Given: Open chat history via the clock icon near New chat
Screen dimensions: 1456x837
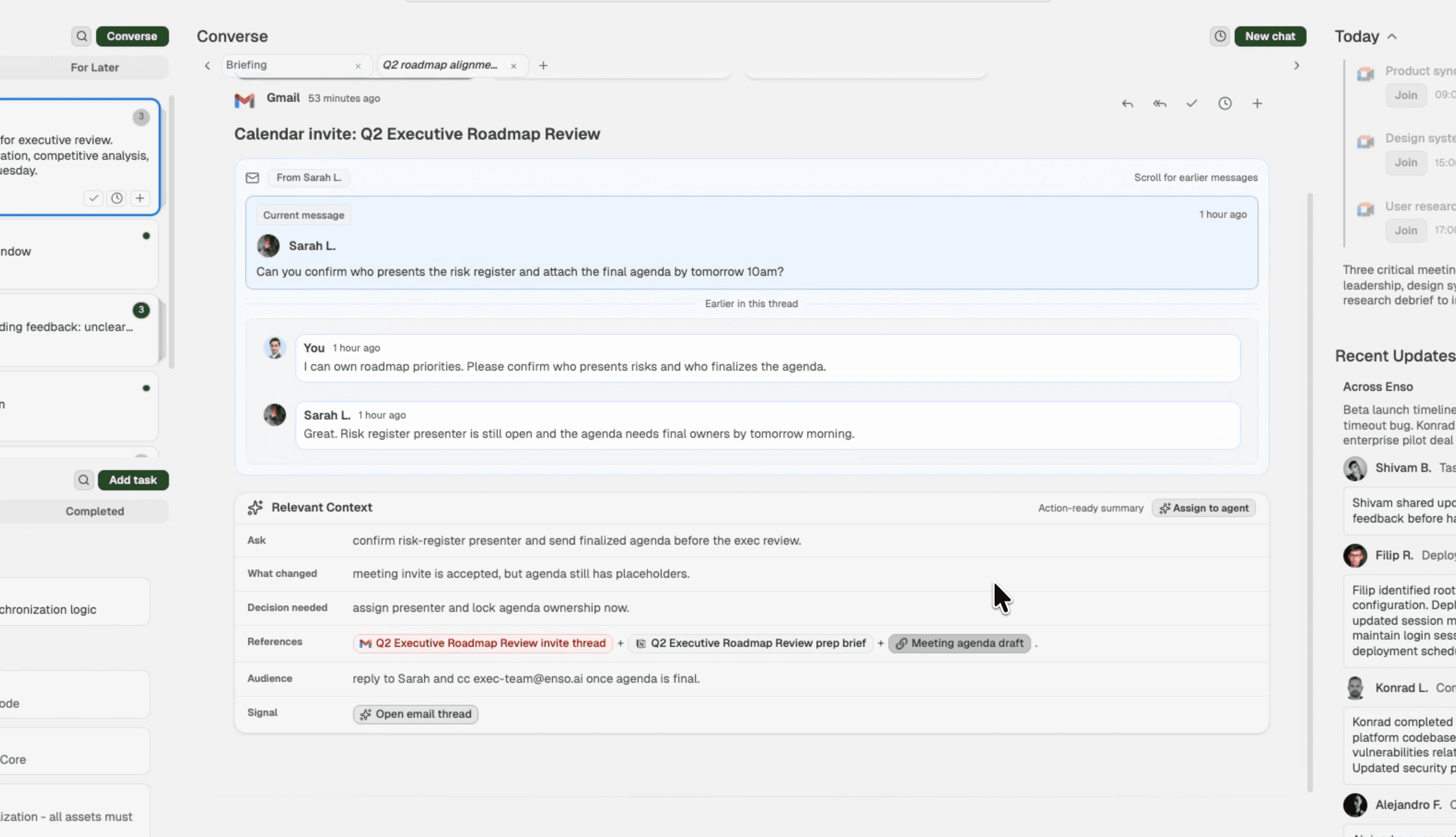Looking at the screenshot, I should 1219,36.
